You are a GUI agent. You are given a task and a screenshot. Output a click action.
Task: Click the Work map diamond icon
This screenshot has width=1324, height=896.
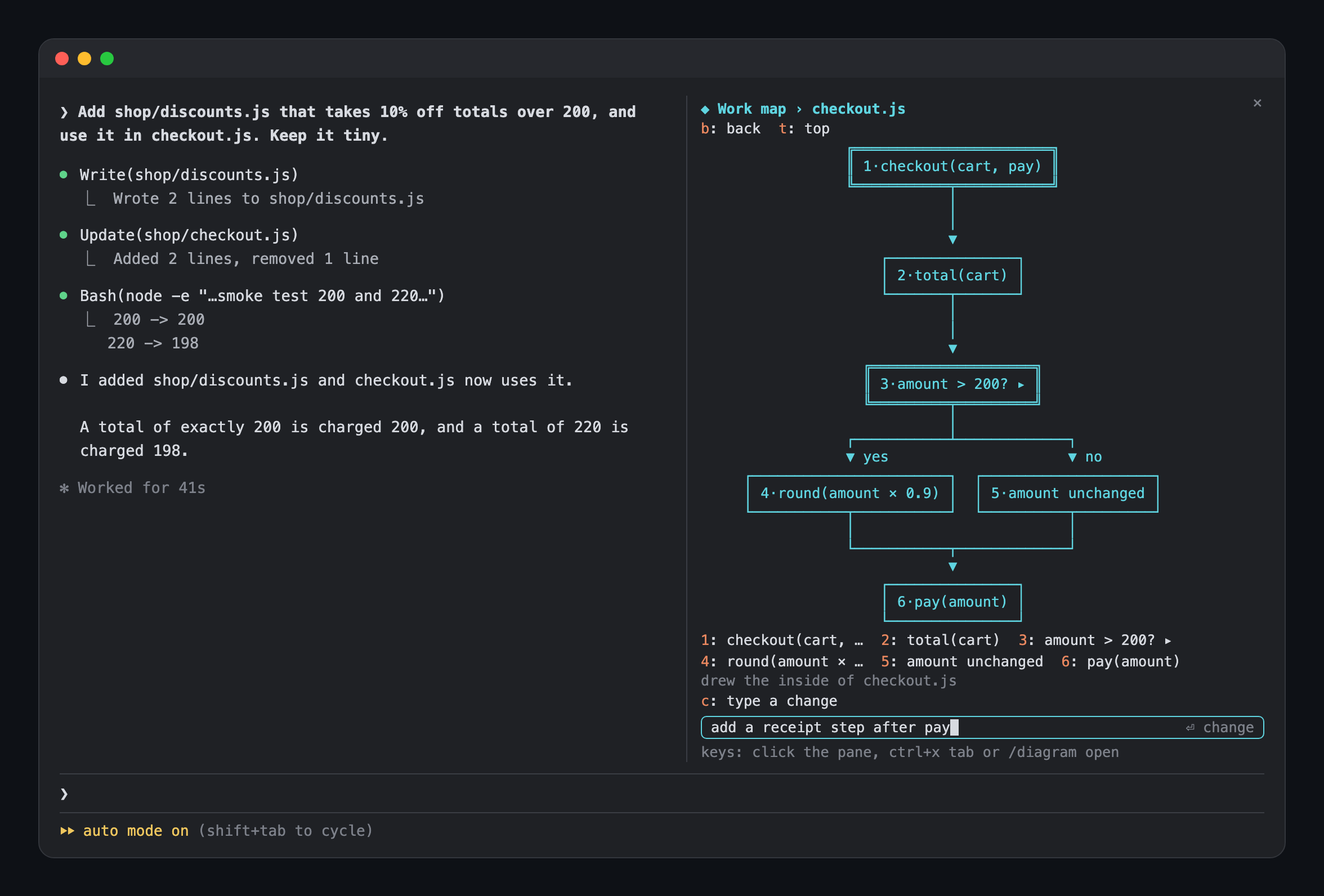[x=705, y=109]
